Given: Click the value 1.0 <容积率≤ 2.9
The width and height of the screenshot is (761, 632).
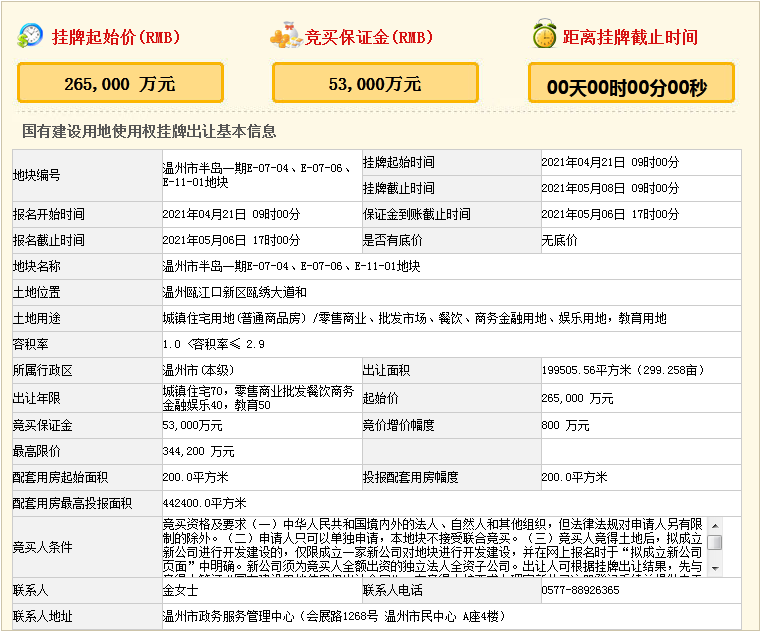Looking at the screenshot, I should pos(214,344).
